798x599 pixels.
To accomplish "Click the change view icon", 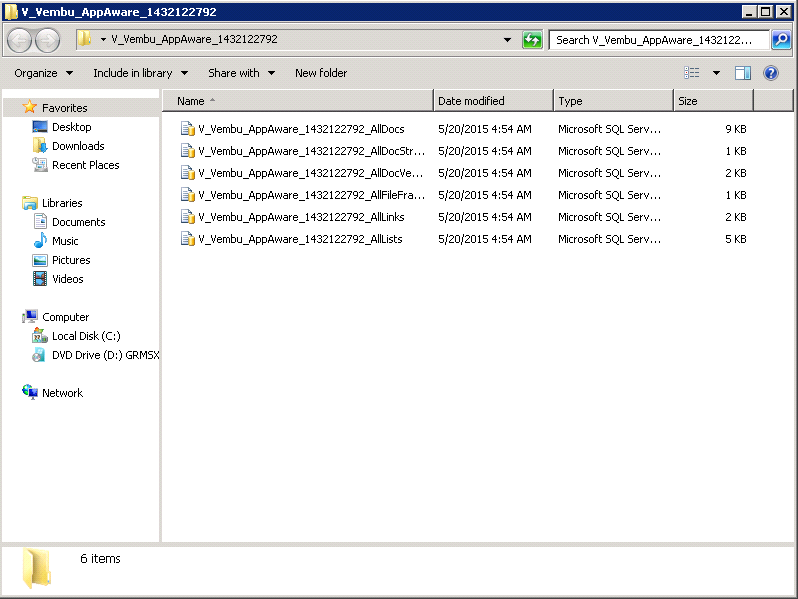I will [691, 73].
